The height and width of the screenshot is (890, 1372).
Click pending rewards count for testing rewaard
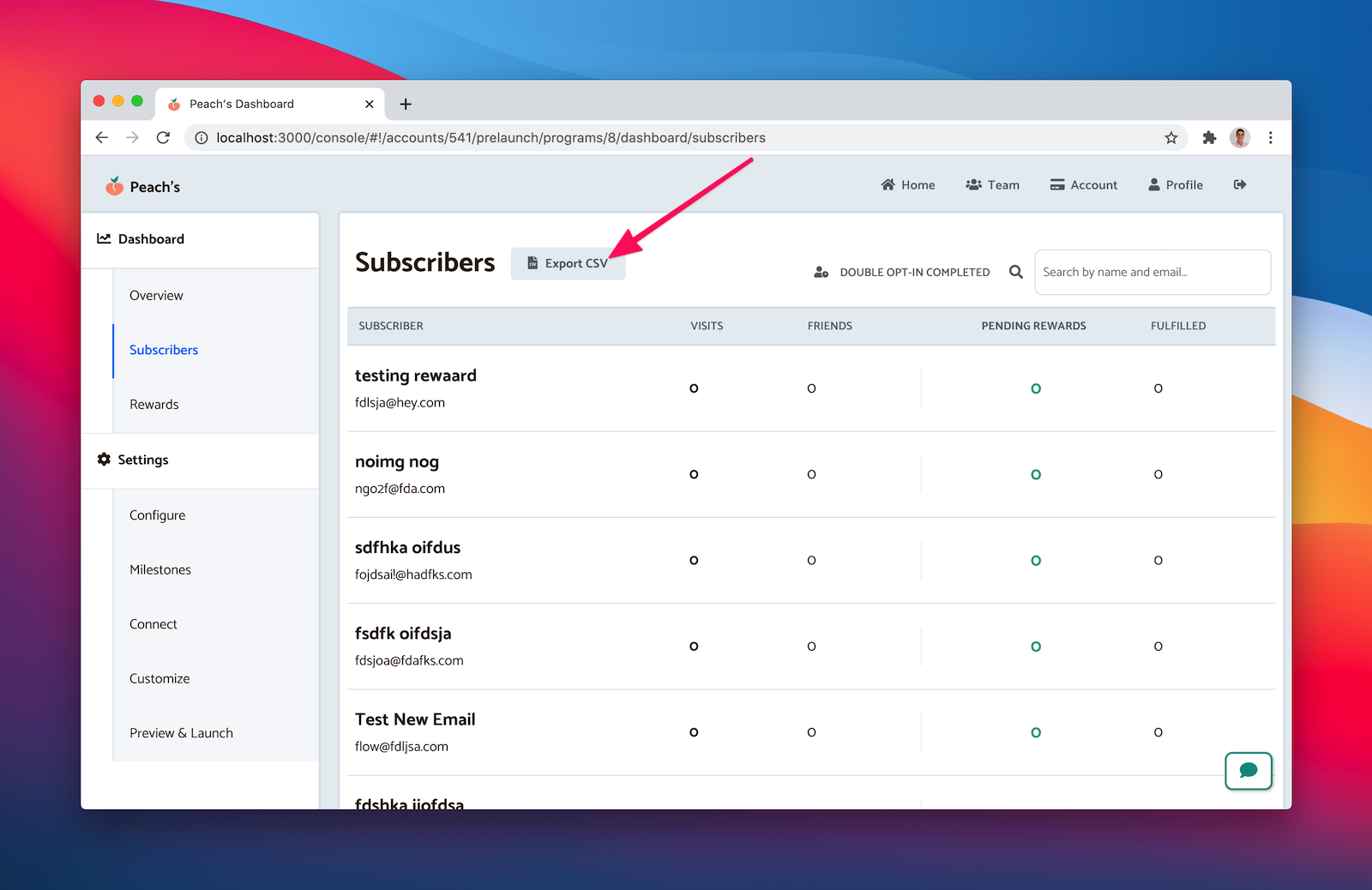point(1036,388)
